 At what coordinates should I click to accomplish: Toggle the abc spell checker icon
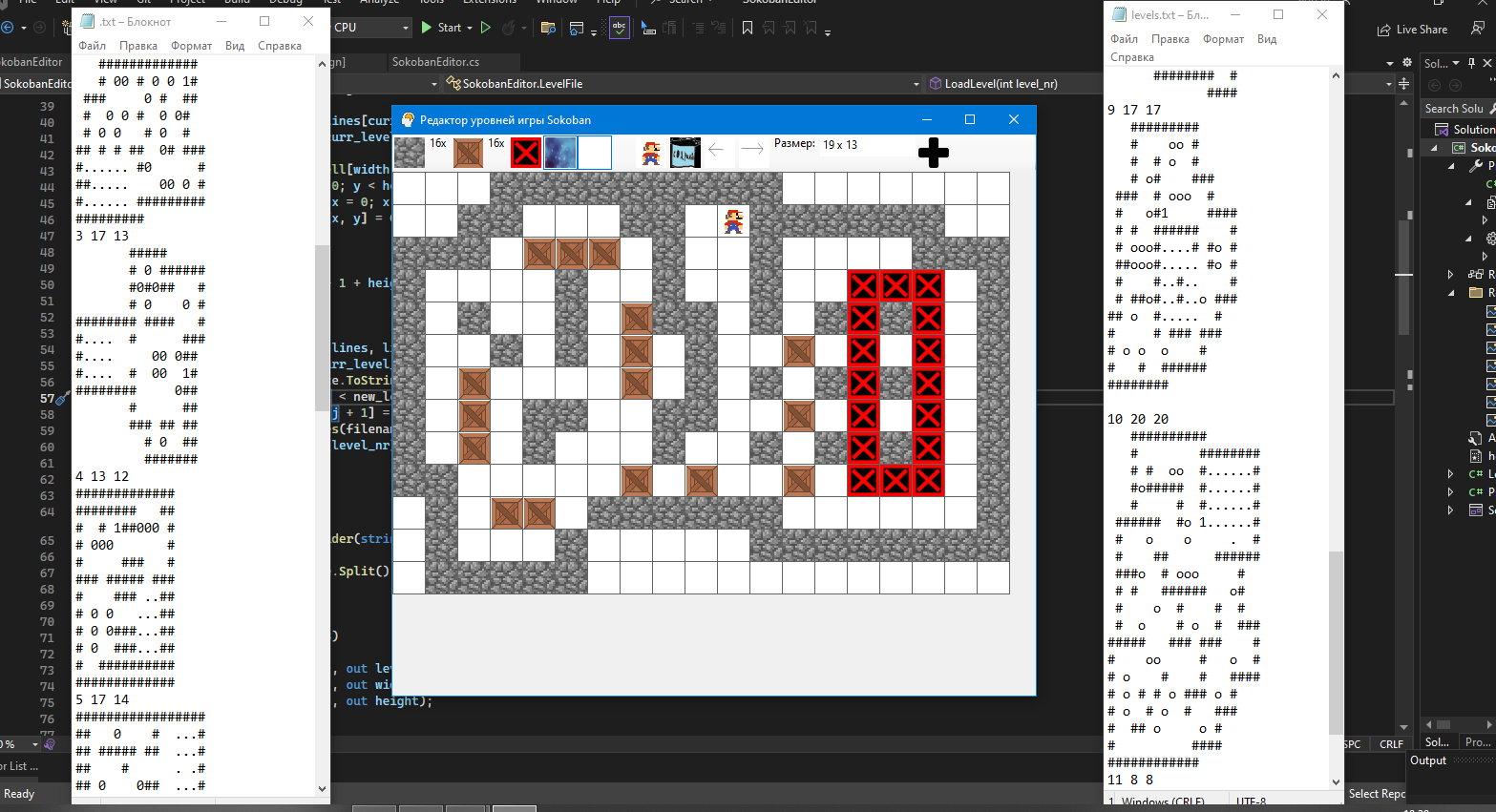(x=620, y=28)
